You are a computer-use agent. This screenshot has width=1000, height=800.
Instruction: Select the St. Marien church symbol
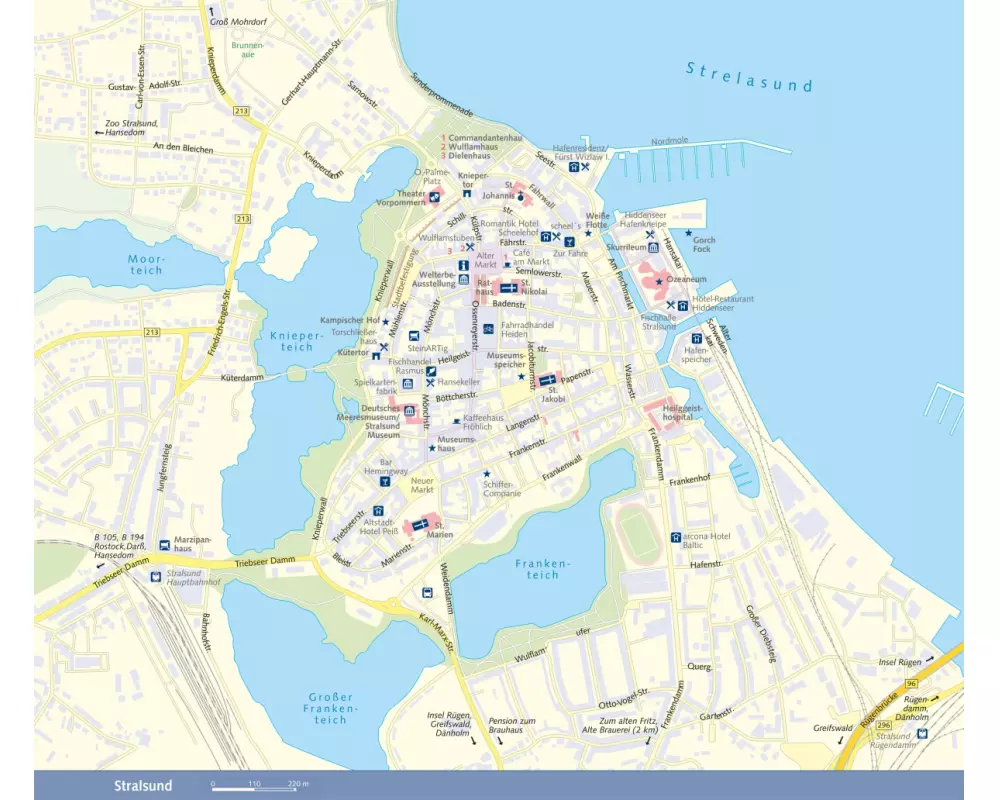[420, 524]
